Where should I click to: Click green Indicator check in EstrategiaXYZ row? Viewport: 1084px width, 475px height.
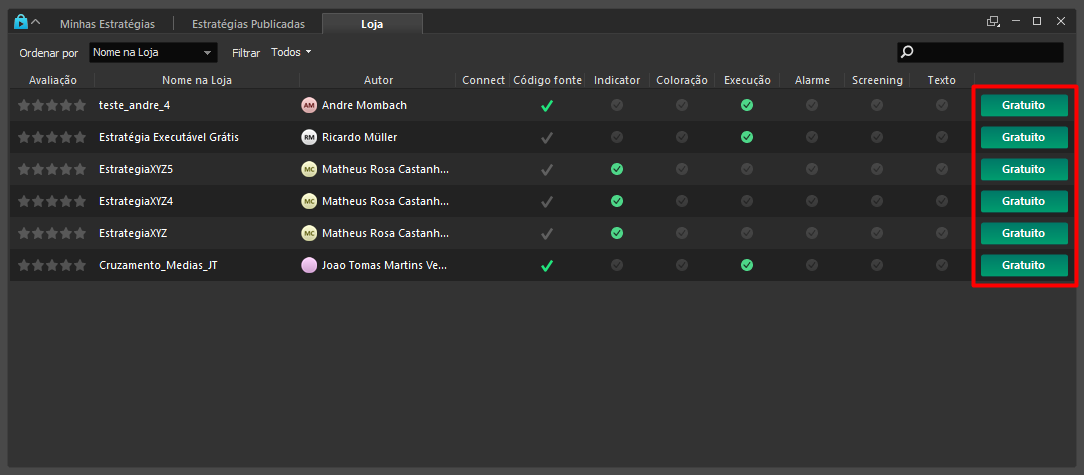pos(617,233)
